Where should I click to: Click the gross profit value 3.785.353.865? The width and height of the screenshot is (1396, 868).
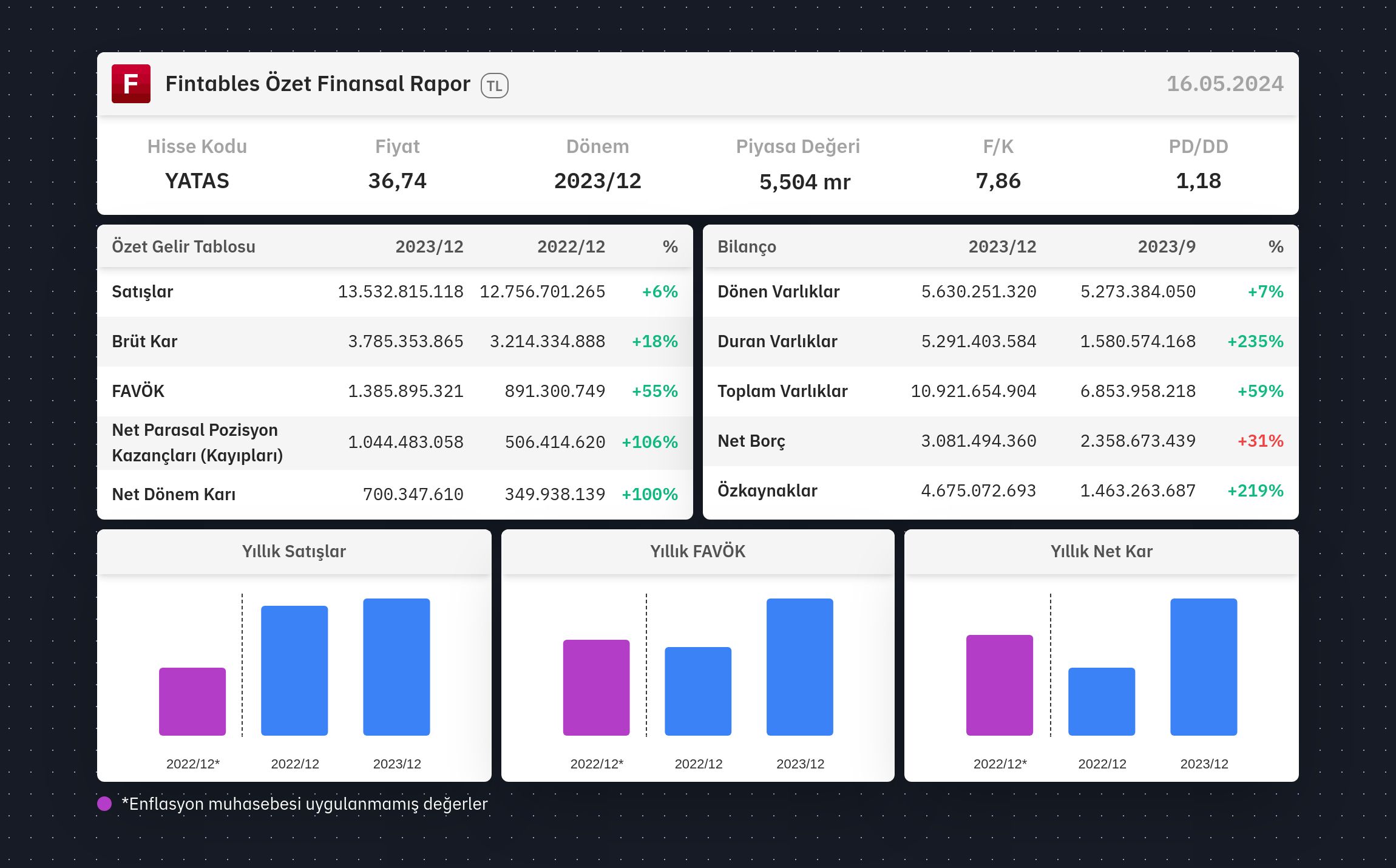(406, 341)
